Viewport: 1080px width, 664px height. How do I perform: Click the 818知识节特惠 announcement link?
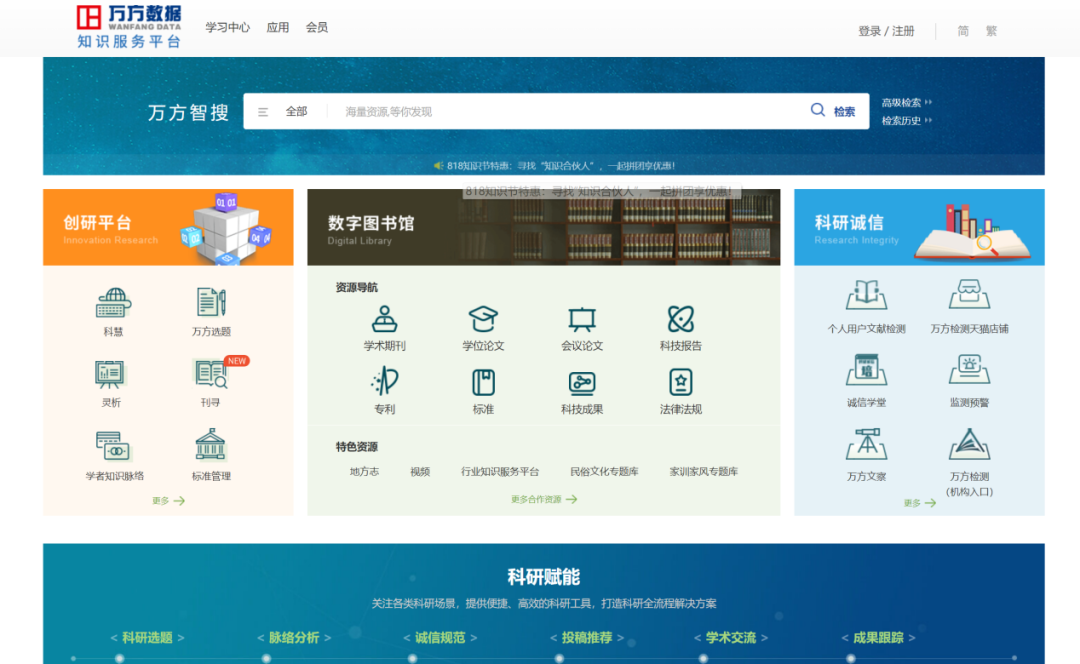click(x=561, y=166)
